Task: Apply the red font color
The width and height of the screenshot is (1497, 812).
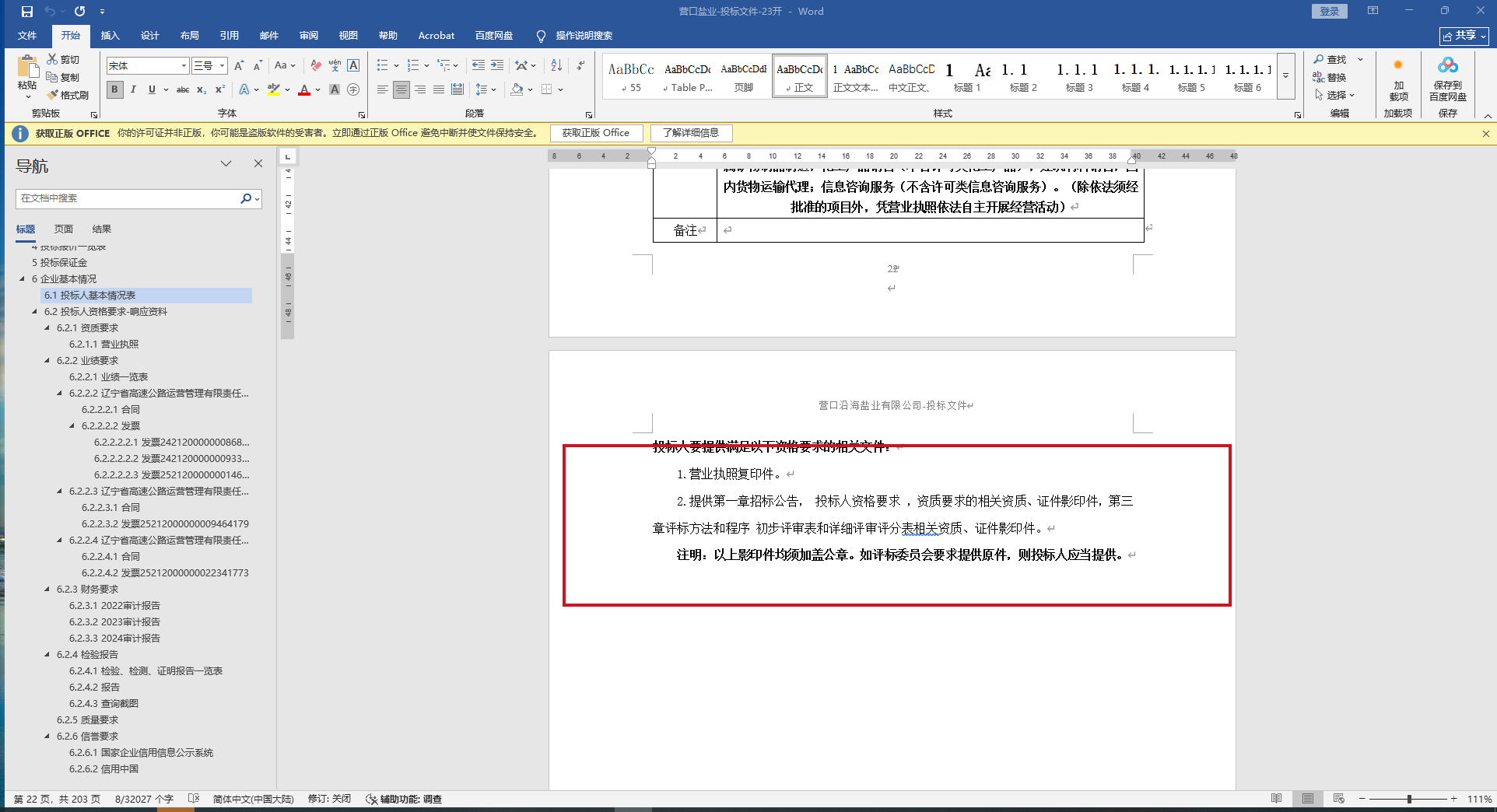Action: pyautogui.click(x=304, y=89)
